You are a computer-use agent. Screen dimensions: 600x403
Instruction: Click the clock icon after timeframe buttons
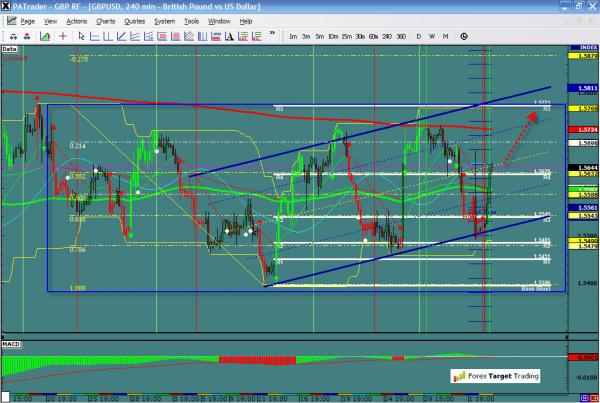tap(464, 36)
